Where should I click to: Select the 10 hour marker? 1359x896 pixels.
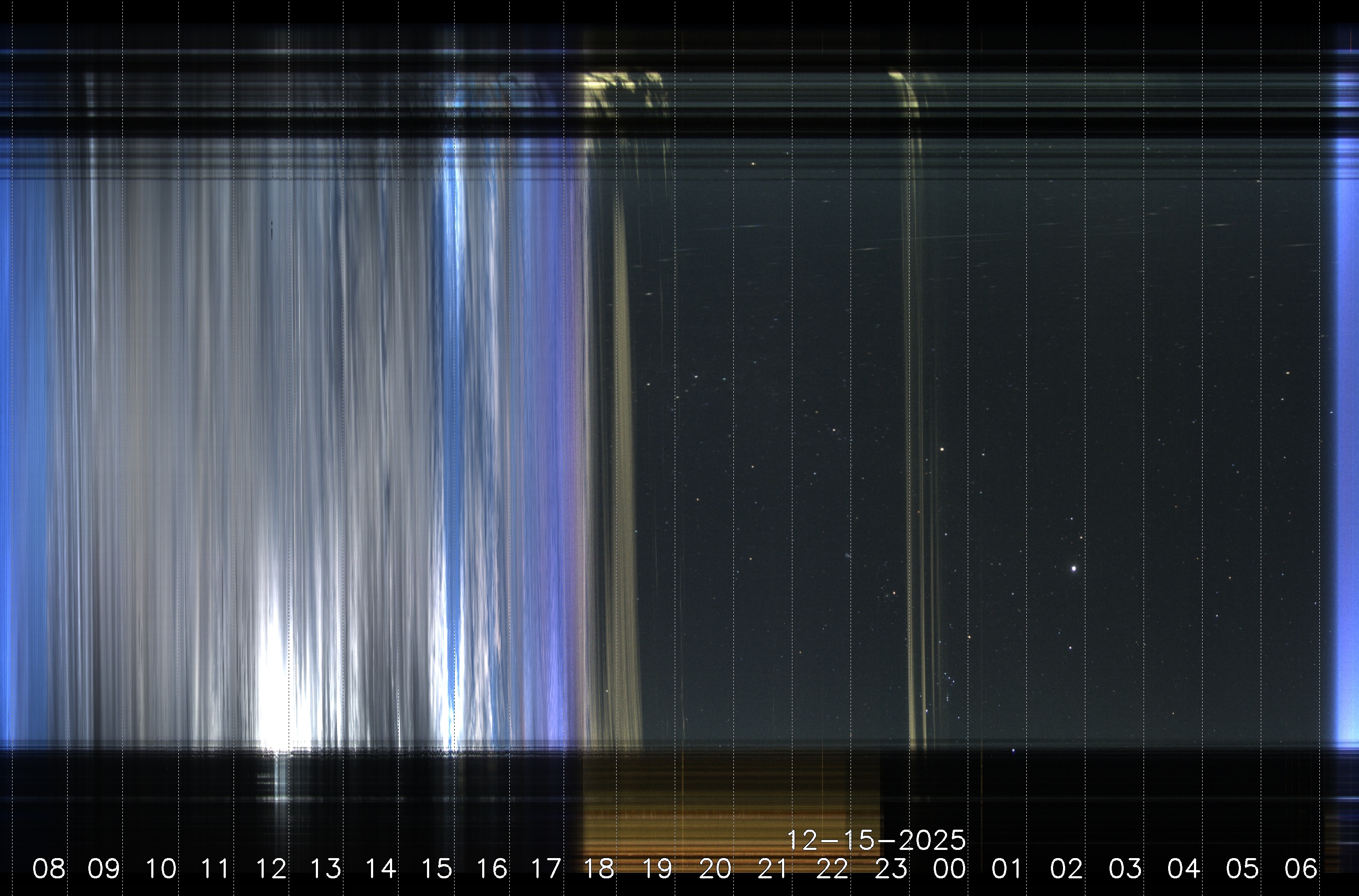[x=161, y=869]
